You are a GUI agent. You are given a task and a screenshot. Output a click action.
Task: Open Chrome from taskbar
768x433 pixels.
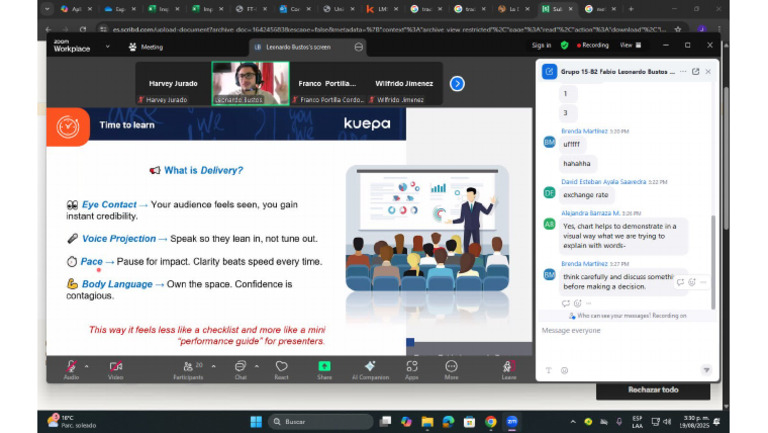[490, 422]
